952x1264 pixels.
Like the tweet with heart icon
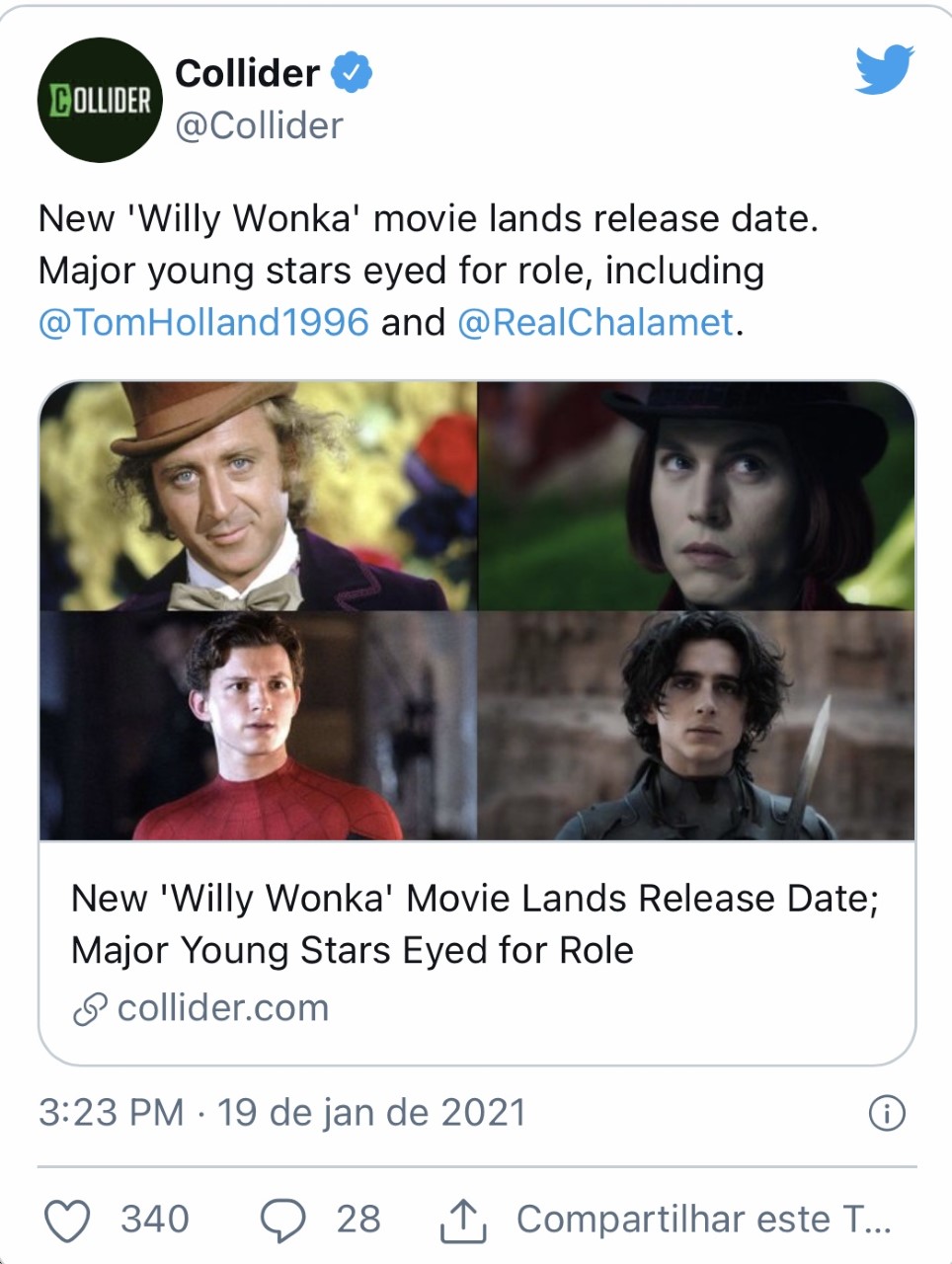[68, 1221]
